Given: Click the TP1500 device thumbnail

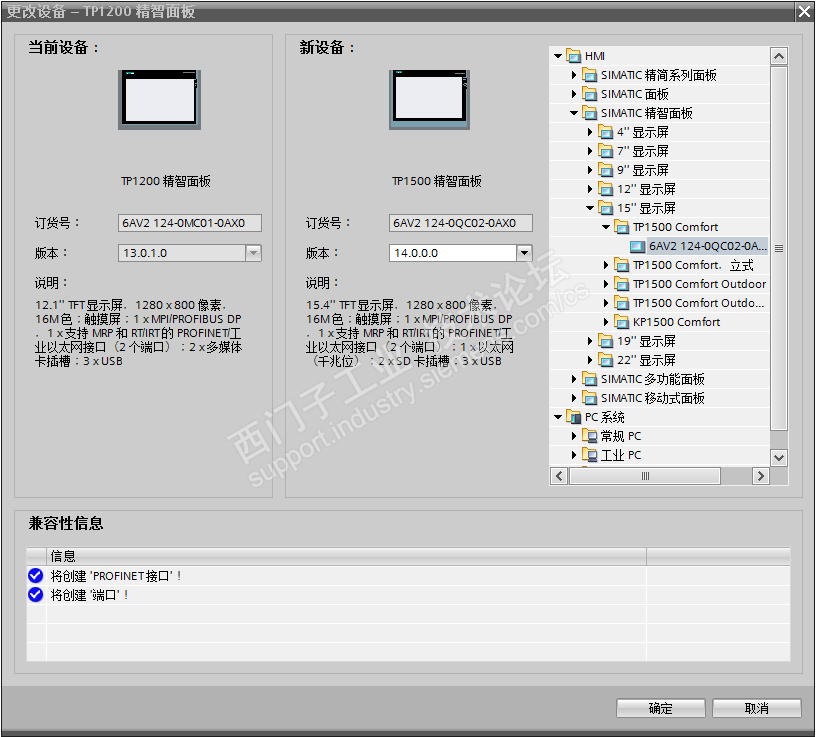Looking at the screenshot, I should 429,99.
